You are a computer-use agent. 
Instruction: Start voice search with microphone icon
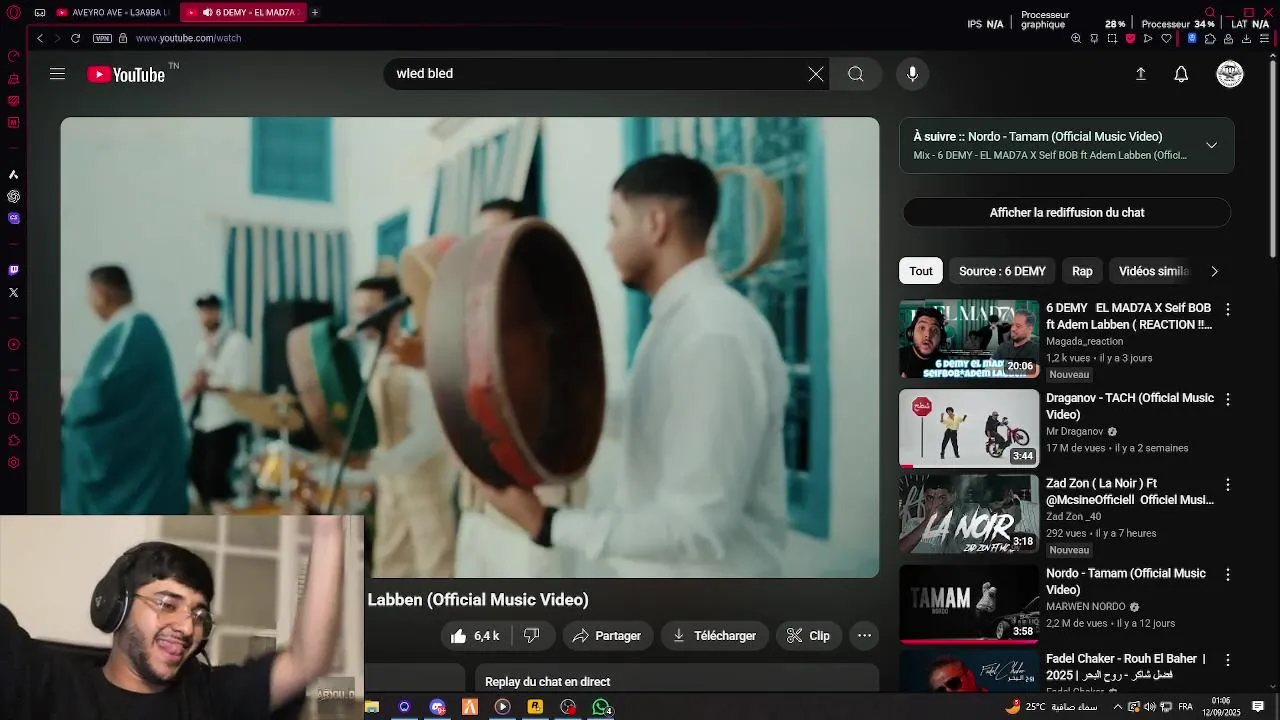pos(912,74)
